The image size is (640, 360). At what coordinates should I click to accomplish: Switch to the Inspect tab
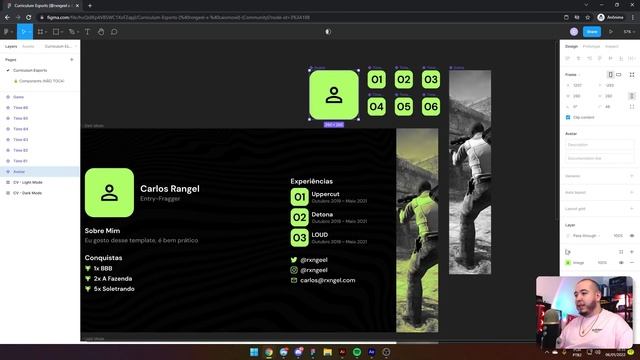click(x=612, y=47)
